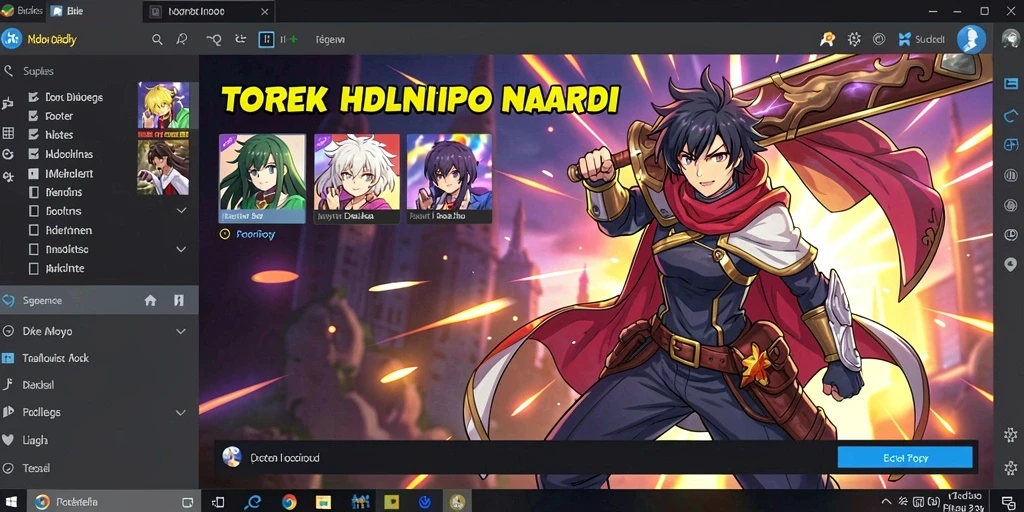
Task: Expand the Gootıns row chevron
Action: click(182, 211)
